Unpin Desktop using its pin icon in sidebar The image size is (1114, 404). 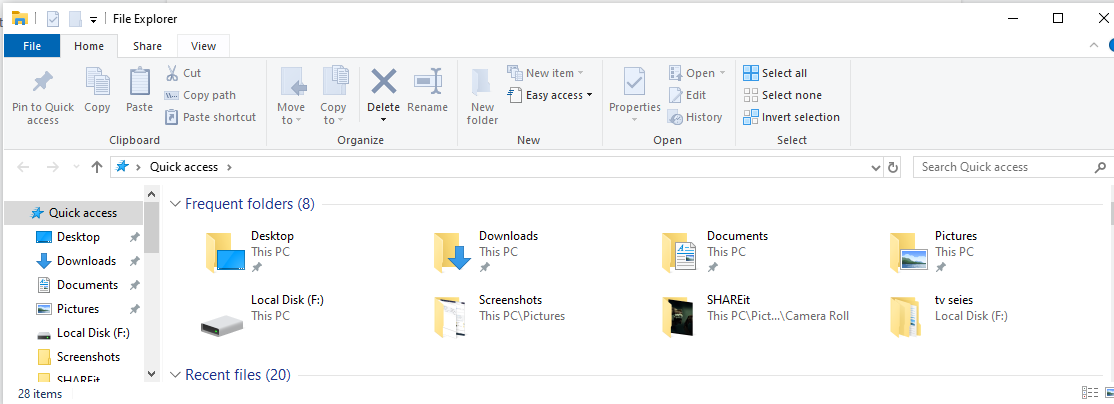pyautogui.click(x=134, y=237)
